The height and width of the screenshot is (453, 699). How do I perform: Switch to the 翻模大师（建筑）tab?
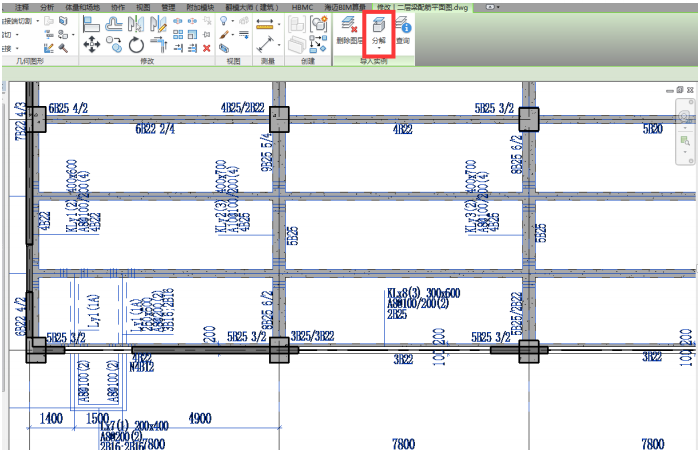pyautogui.click(x=252, y=7)
